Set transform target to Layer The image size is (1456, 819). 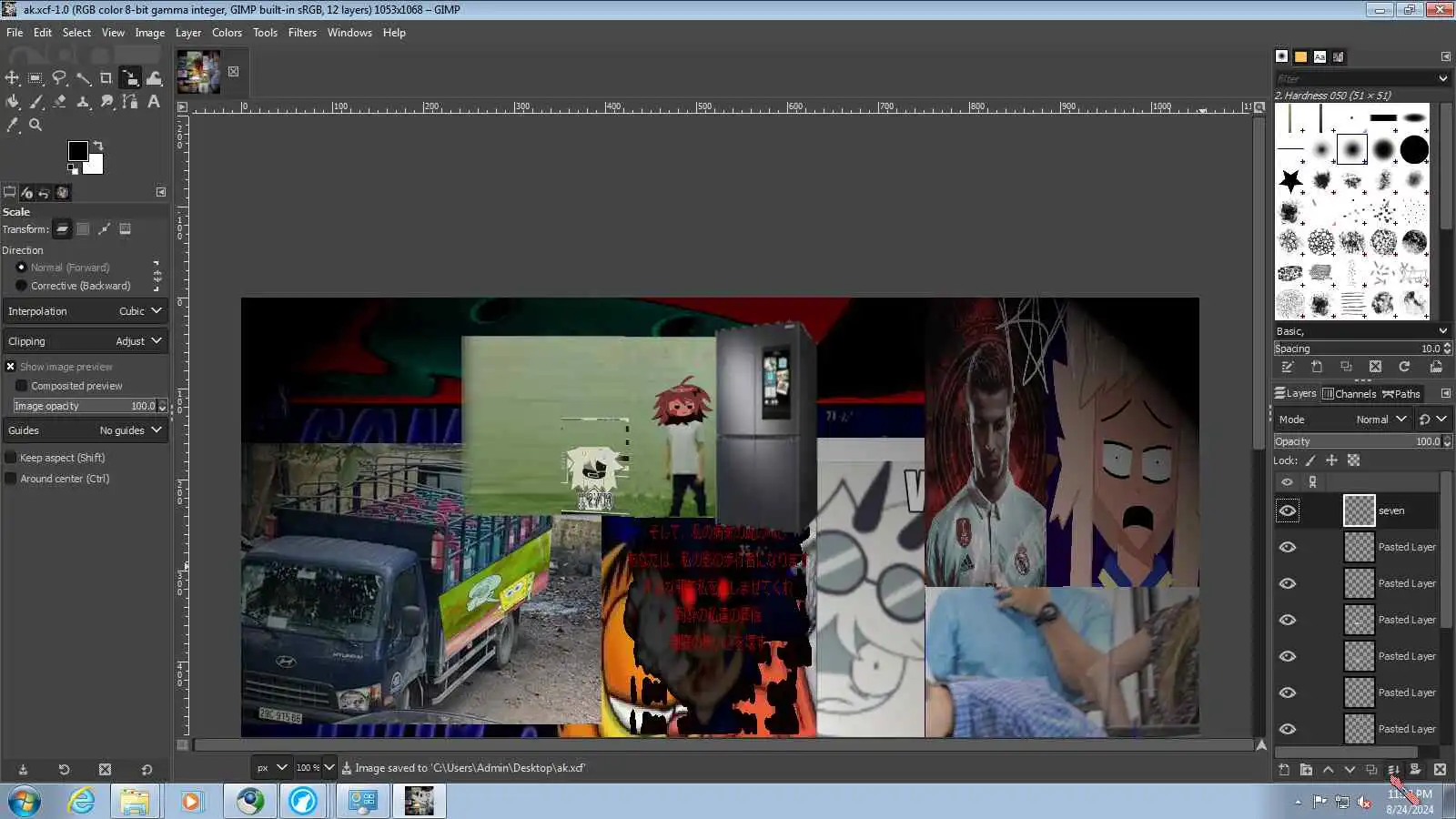click(63, 229)
